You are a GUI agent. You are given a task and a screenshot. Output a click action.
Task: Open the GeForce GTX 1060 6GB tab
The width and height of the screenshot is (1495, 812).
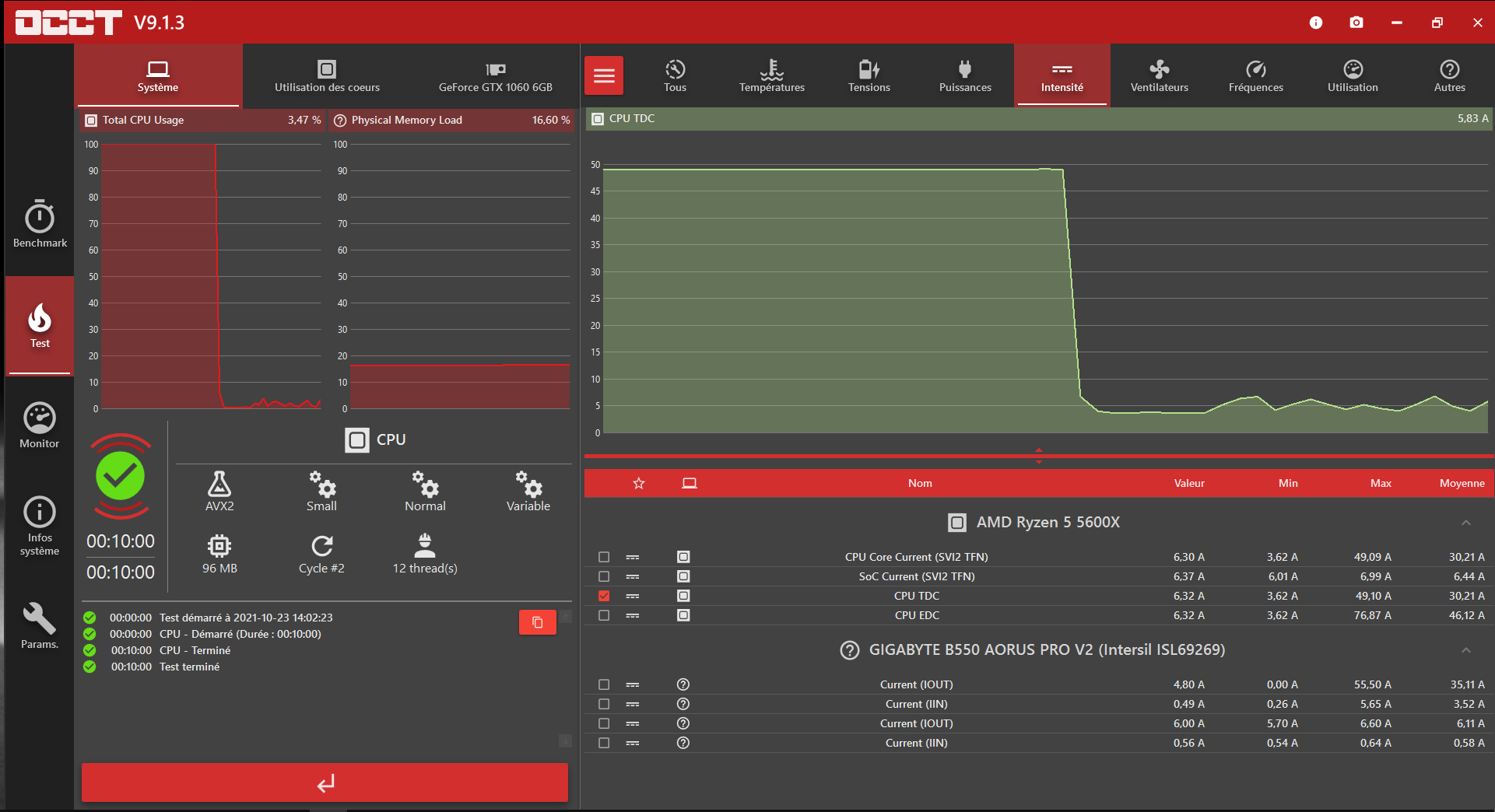(x=495, y=75)
